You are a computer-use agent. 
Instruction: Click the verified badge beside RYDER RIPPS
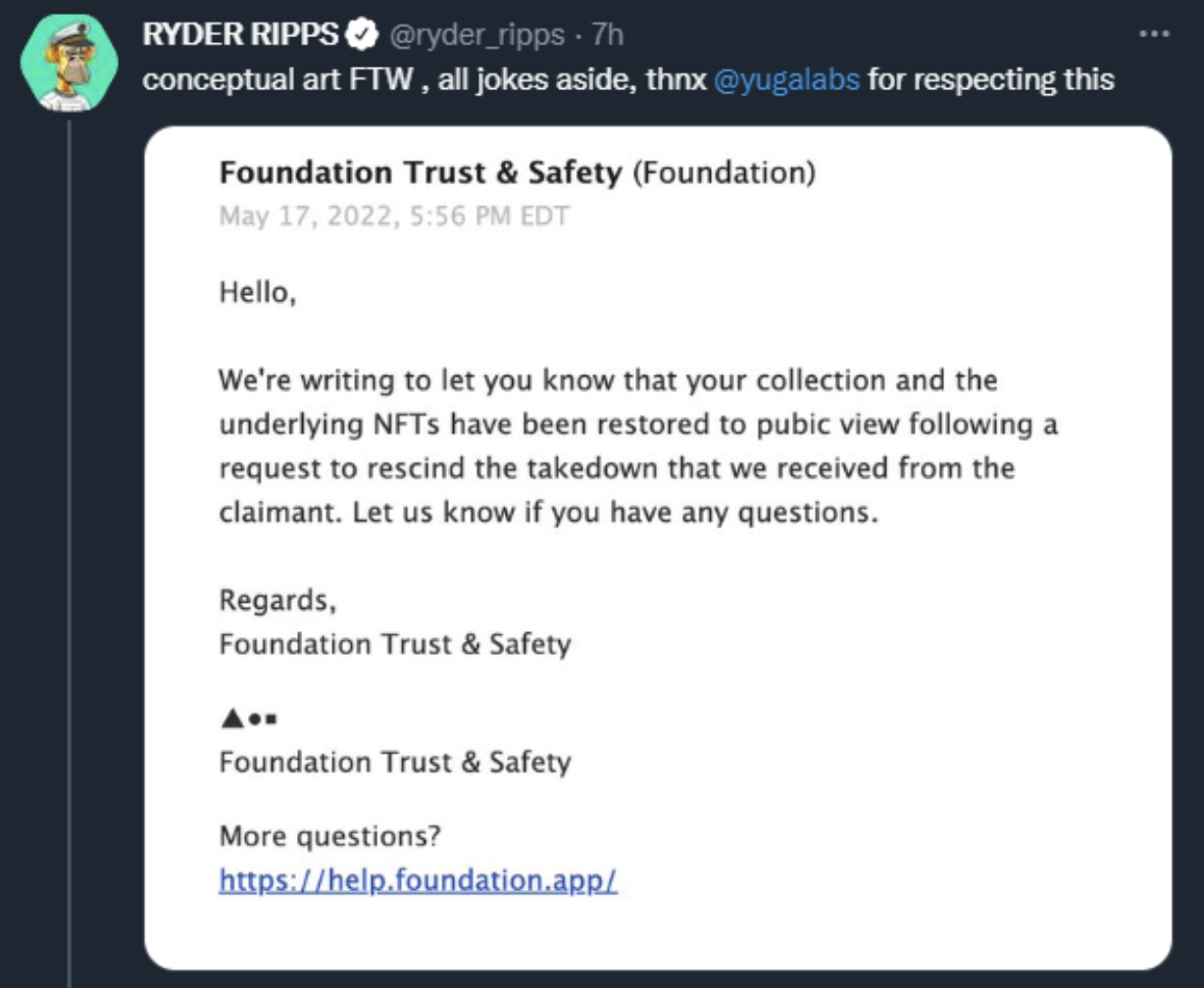click(x=362, y=35)
